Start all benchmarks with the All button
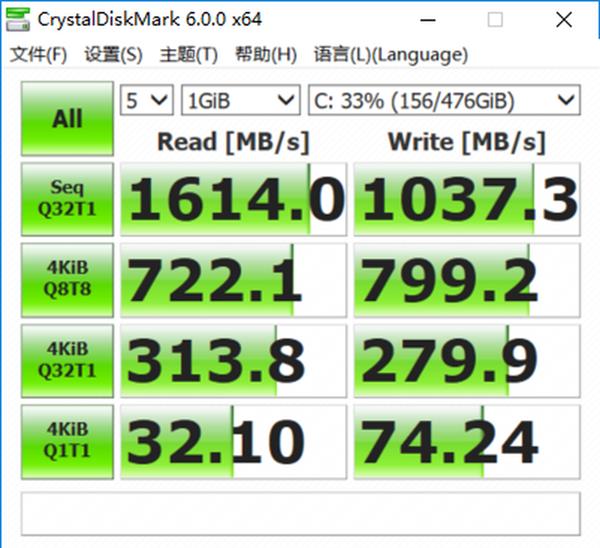 pos(67,119)
